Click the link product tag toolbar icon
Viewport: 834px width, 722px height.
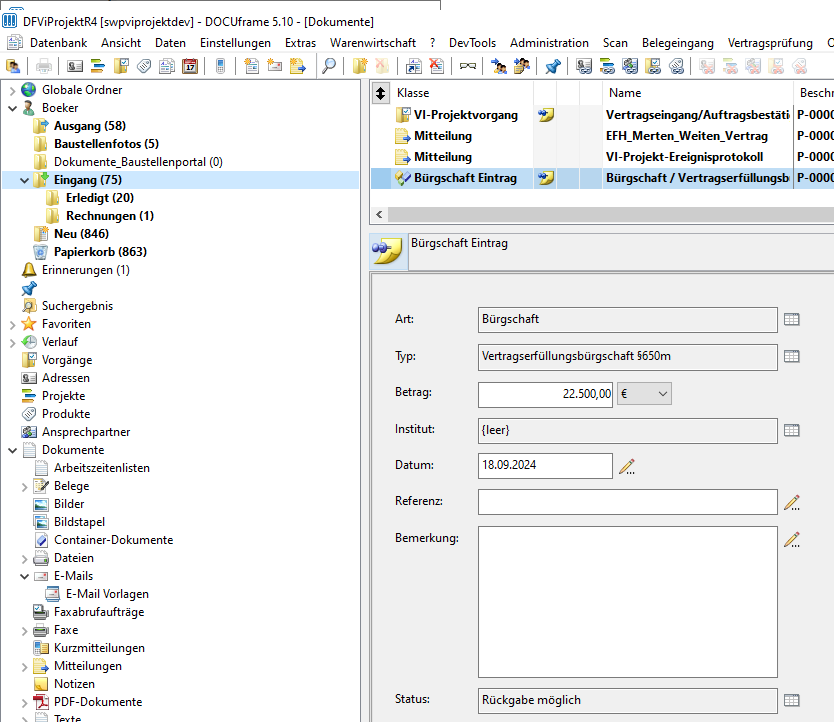677,67
